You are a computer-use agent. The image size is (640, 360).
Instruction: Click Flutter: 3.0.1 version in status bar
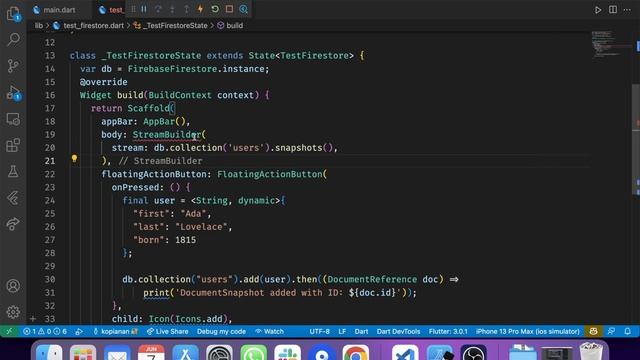coord(448,331)
